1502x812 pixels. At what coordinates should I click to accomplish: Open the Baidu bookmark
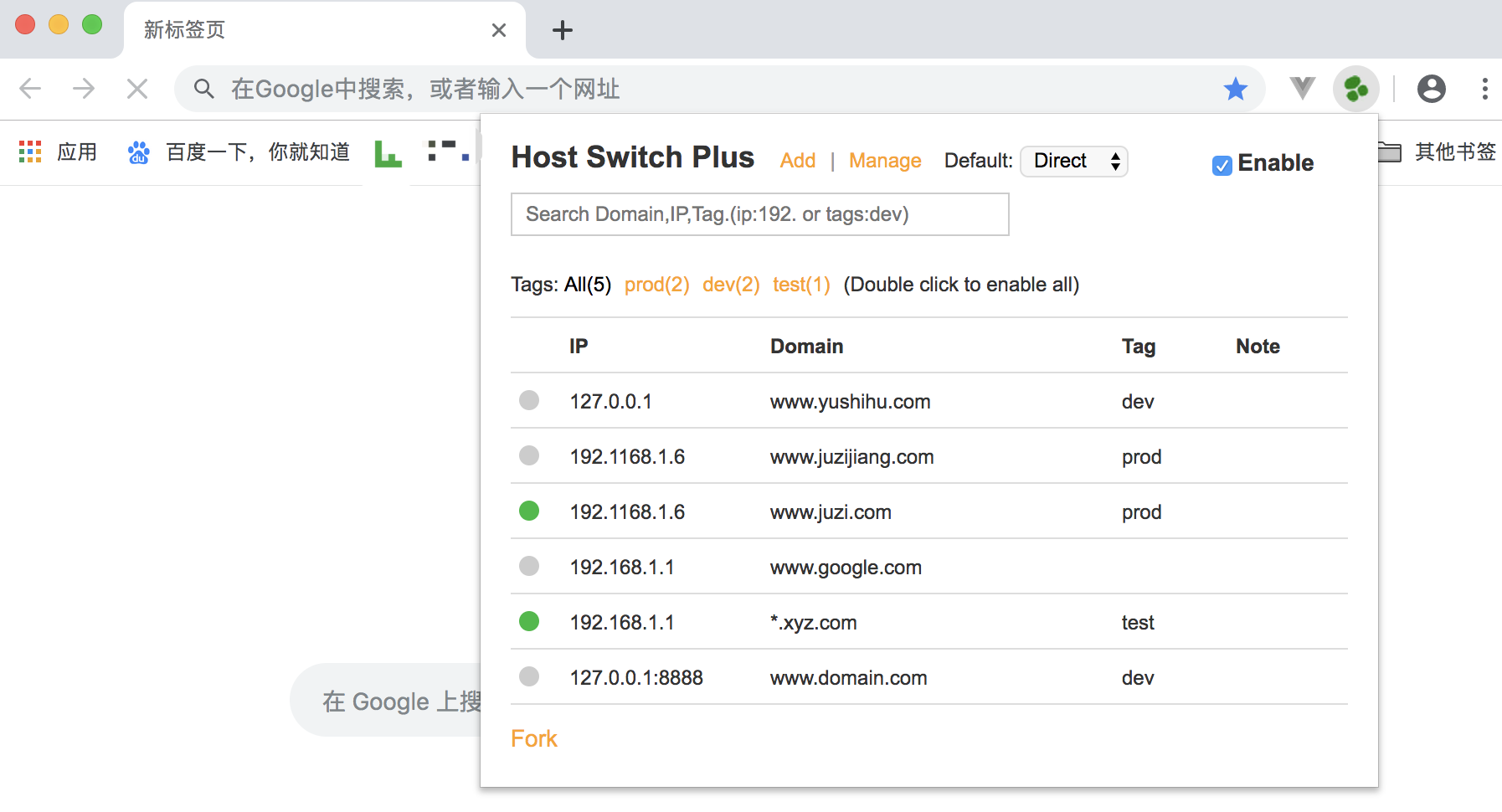[x=239, y=152]
